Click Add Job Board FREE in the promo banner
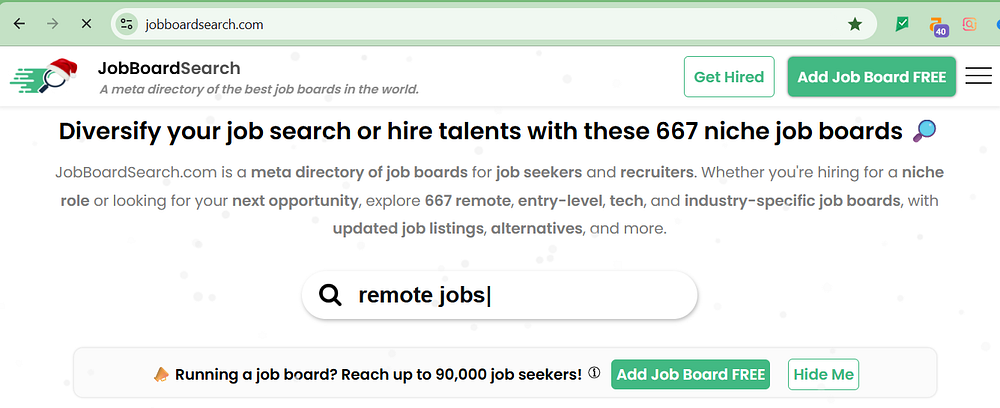The height and width of the screenshot is (408, 1000). coord(690,375)
